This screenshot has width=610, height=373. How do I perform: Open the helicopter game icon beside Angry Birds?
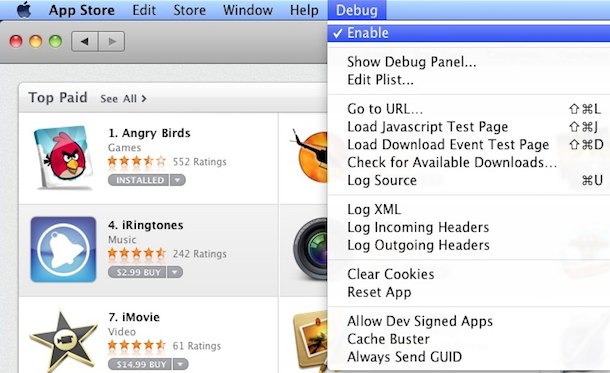(x=310, y=156)
